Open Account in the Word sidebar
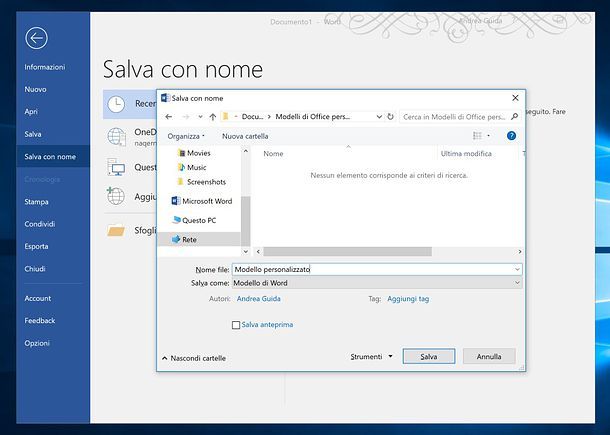The height and width of the screenshot is (435, 610). [x=38, y=298]
